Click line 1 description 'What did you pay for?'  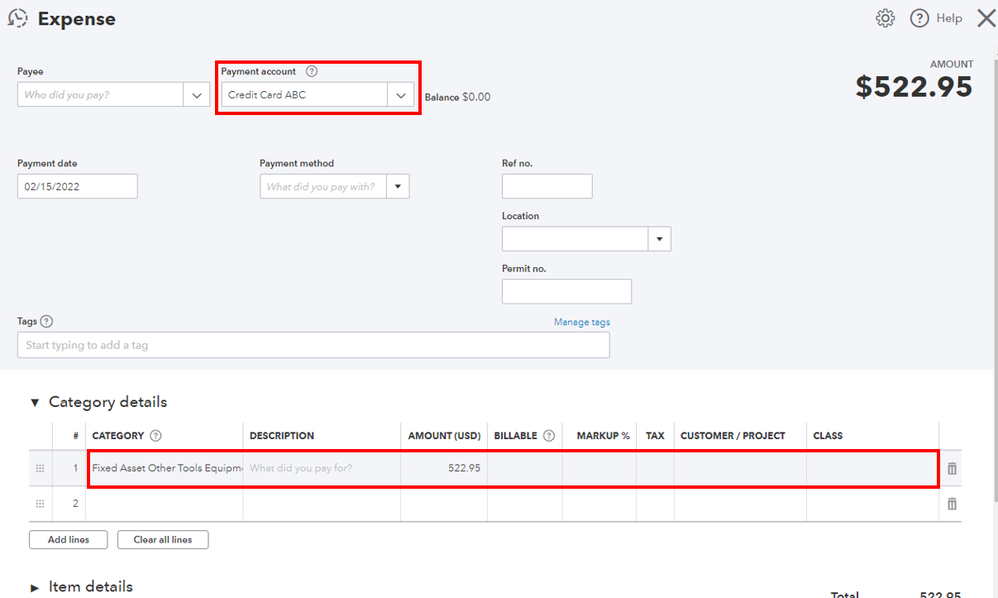coord(321,468)
